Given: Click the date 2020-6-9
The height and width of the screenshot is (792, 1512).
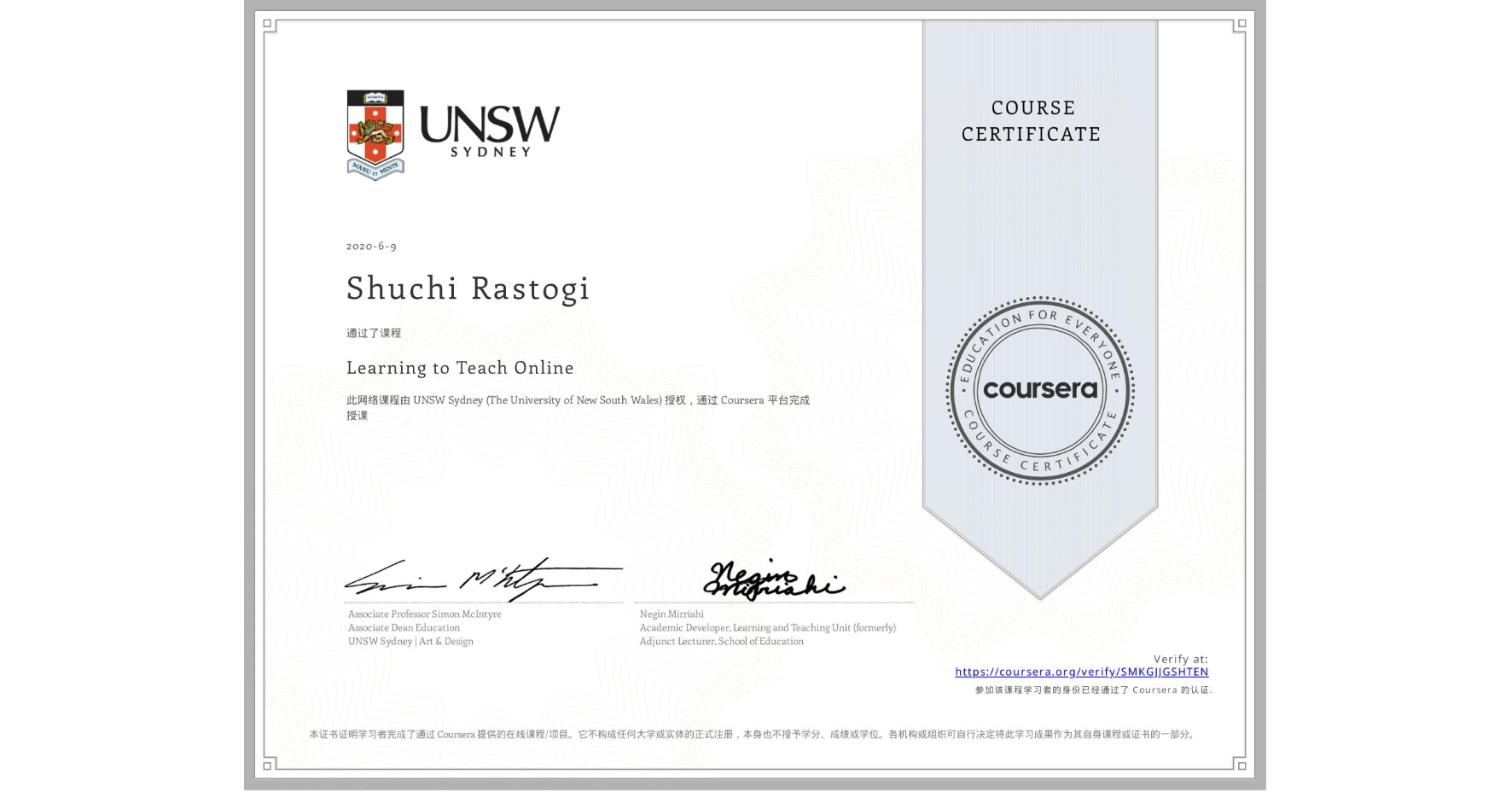Looking at the screenshot, I should point(371,246).
